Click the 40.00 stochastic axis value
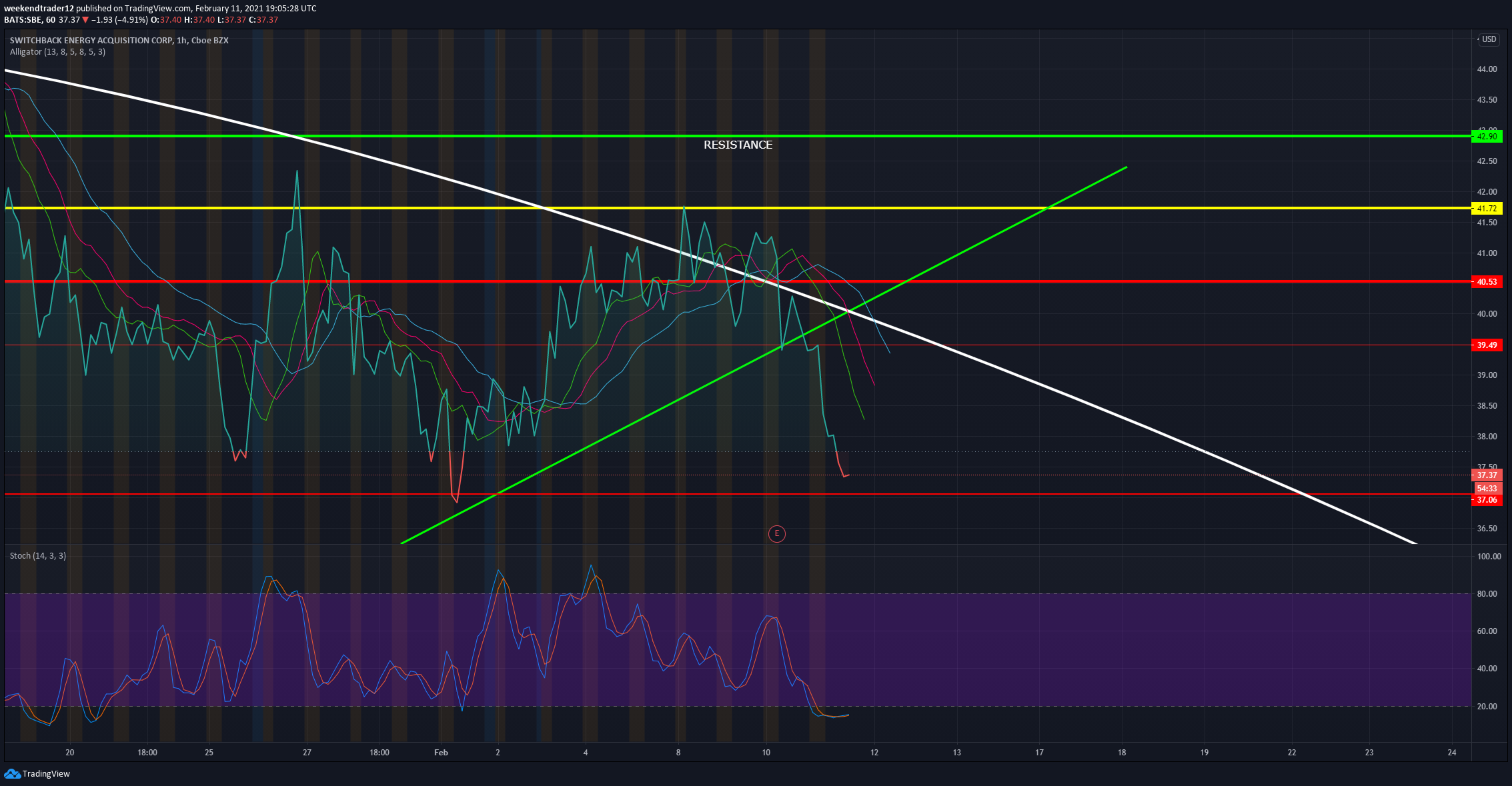 click(x=1487, y=668)
